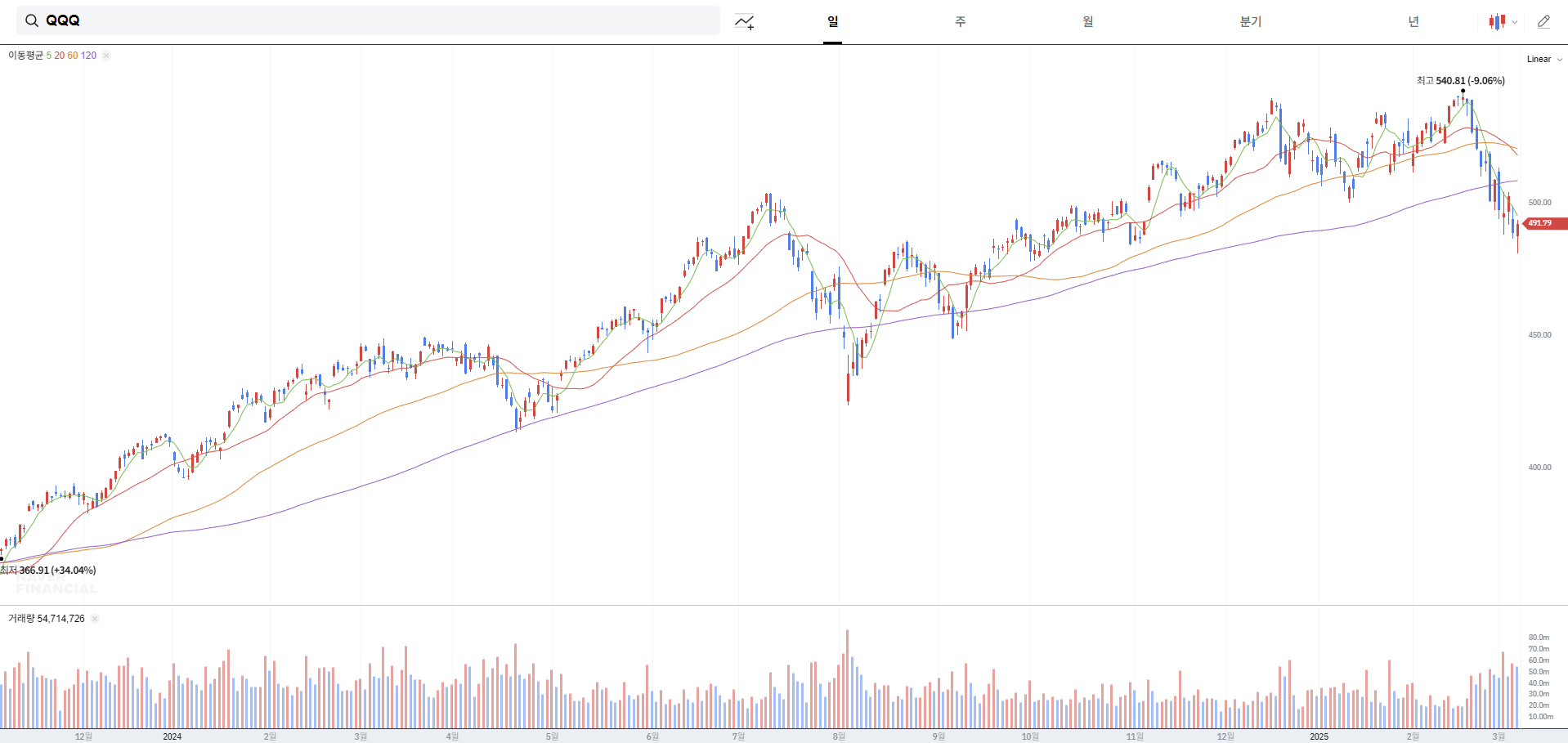This screenshot has width=1568, height=743.
Task: Switch to the monthly 월 tab
Action: coord(1088,21)
